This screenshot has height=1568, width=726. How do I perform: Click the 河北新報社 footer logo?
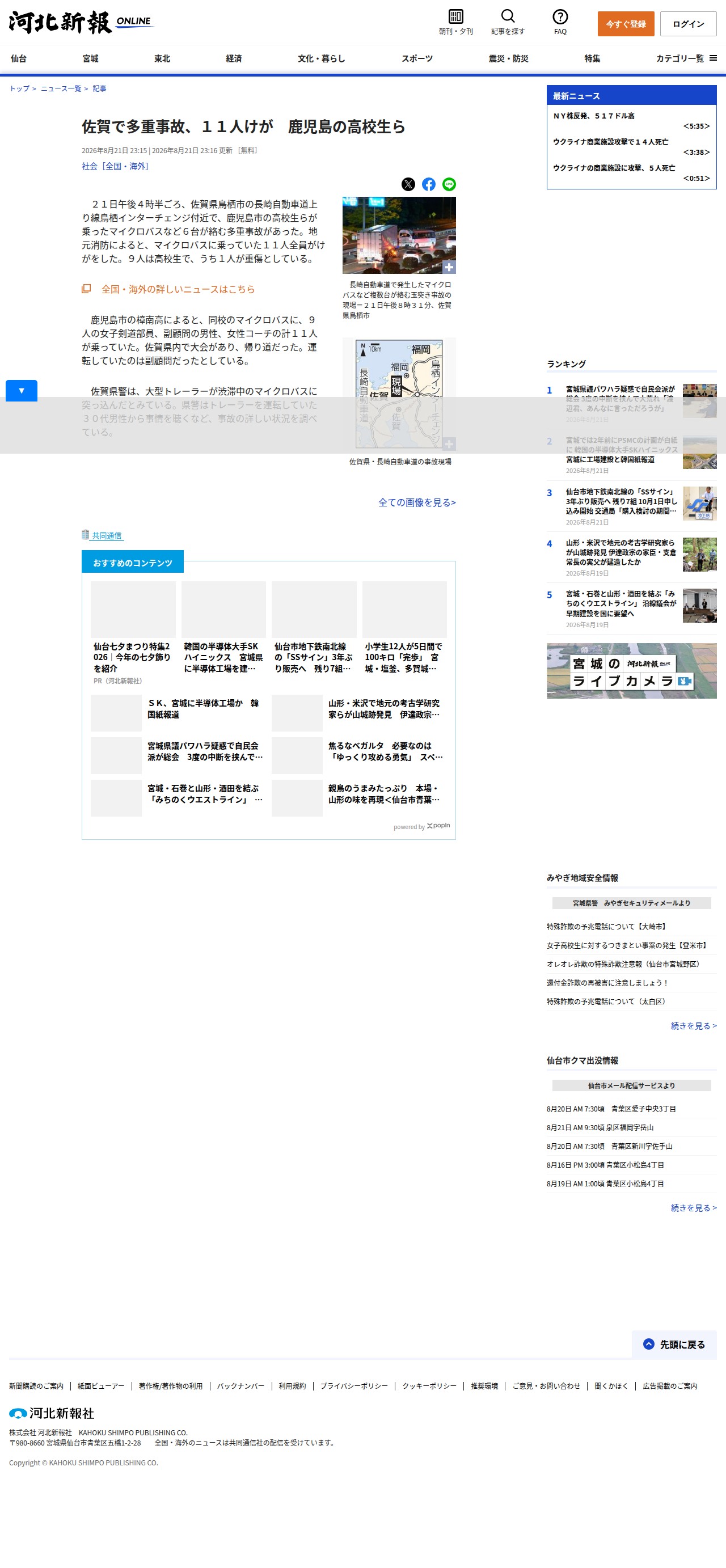tap(52, 1413)
